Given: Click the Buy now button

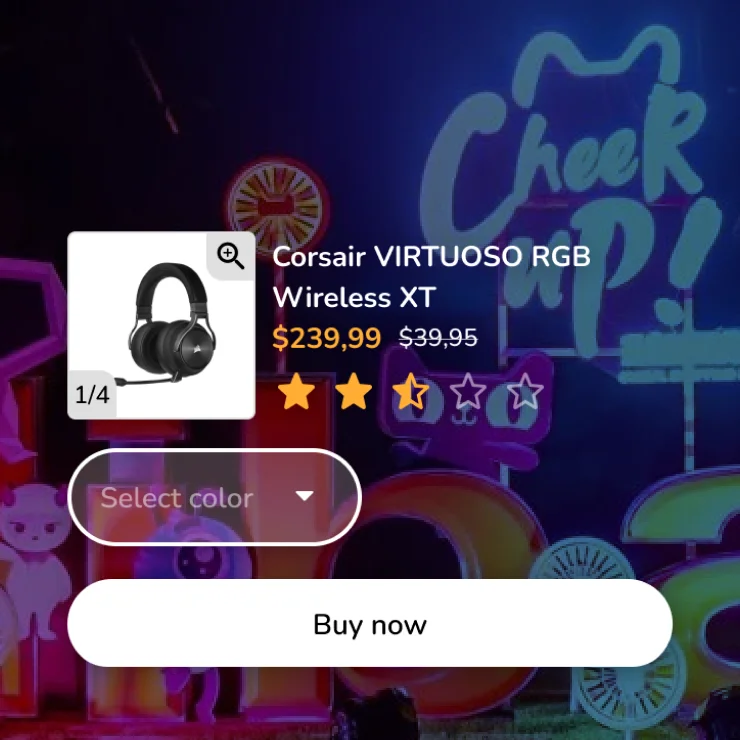Looking at the screenshot, I should click(x=370, y=623).
